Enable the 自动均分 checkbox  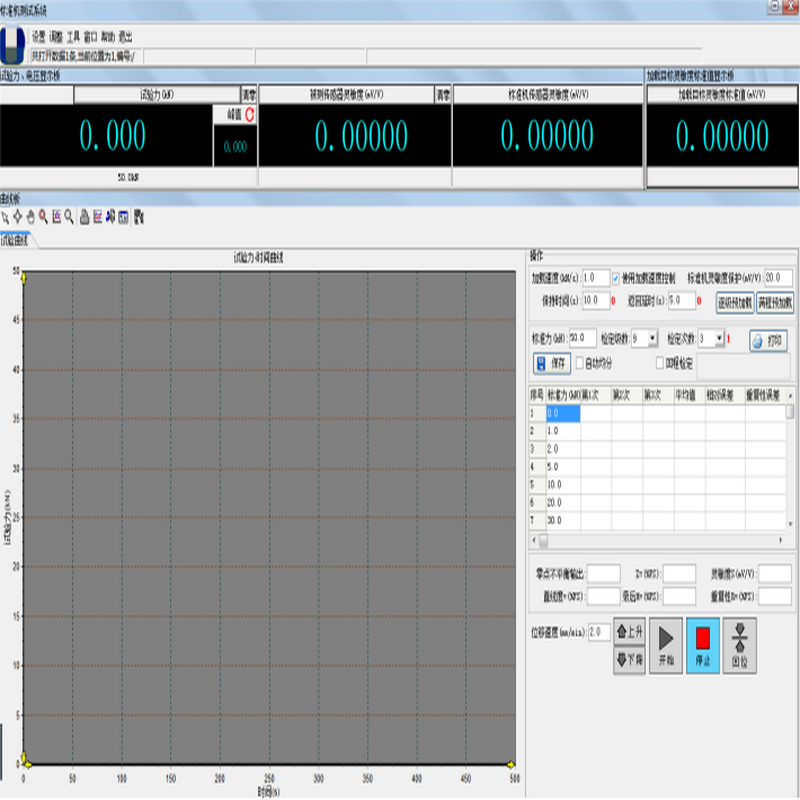point(580,363)
